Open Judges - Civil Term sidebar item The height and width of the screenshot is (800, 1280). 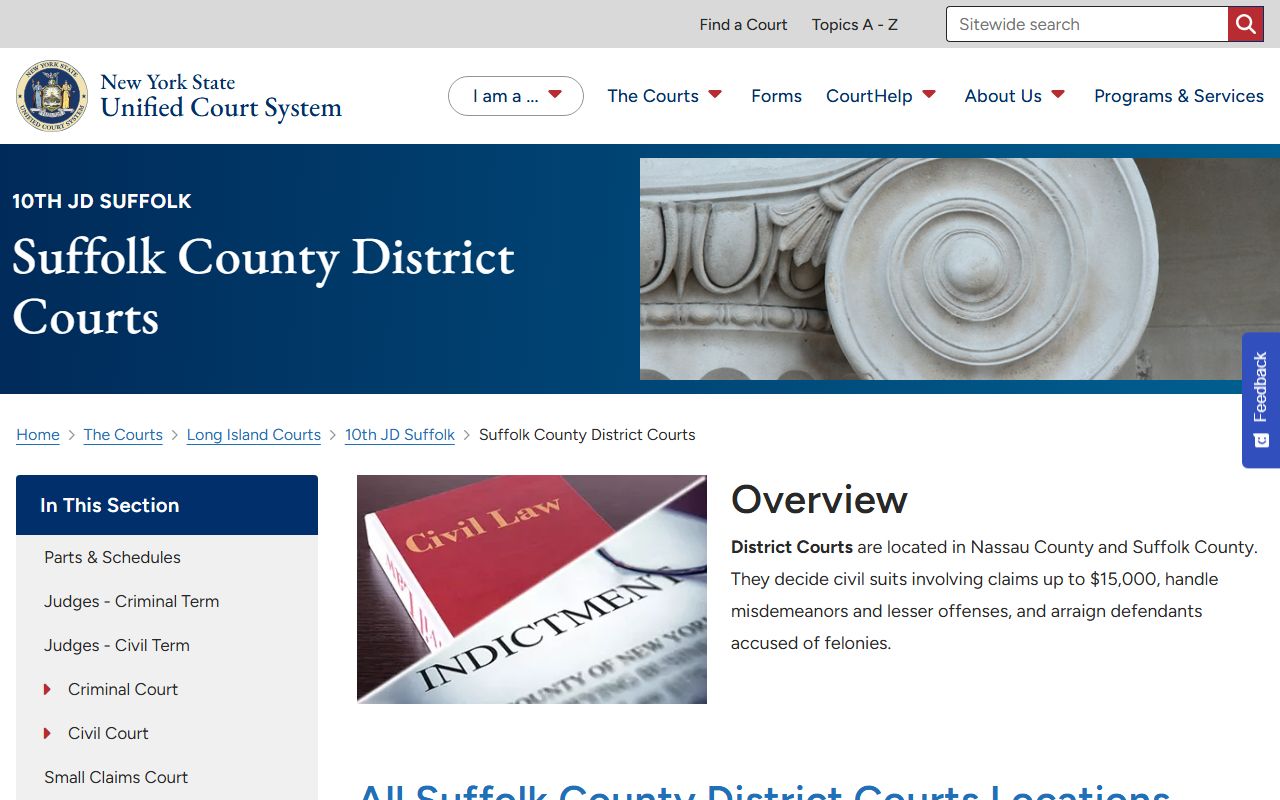(x=117, y=645)
